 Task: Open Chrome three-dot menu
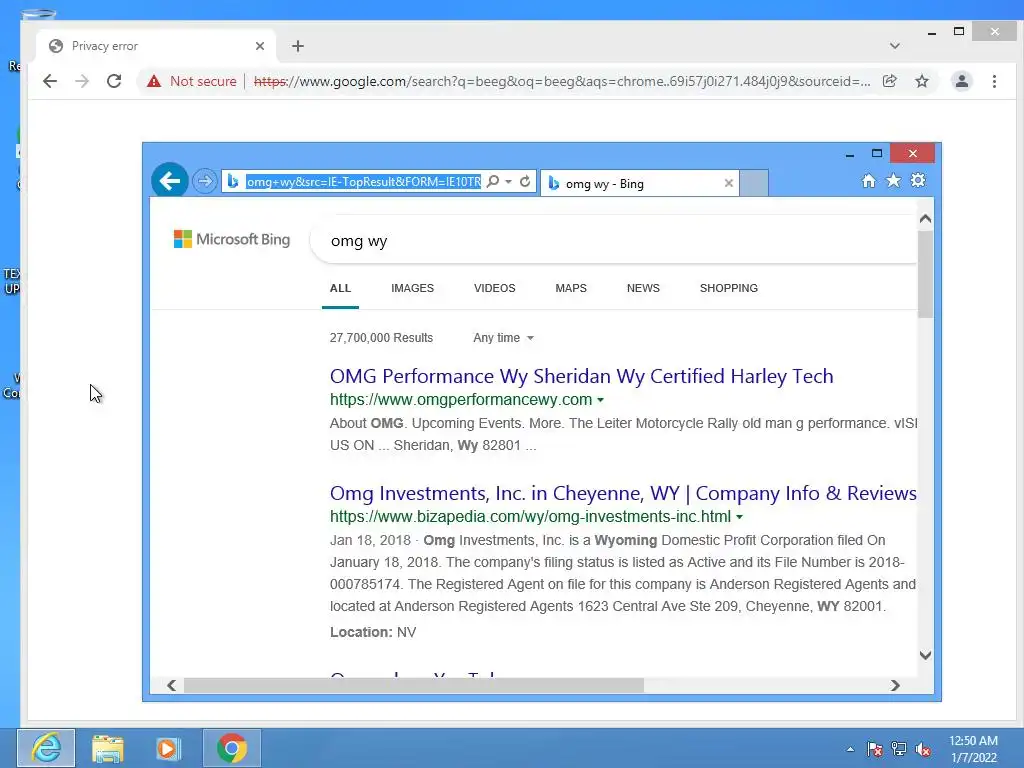[x=994, y=81]
